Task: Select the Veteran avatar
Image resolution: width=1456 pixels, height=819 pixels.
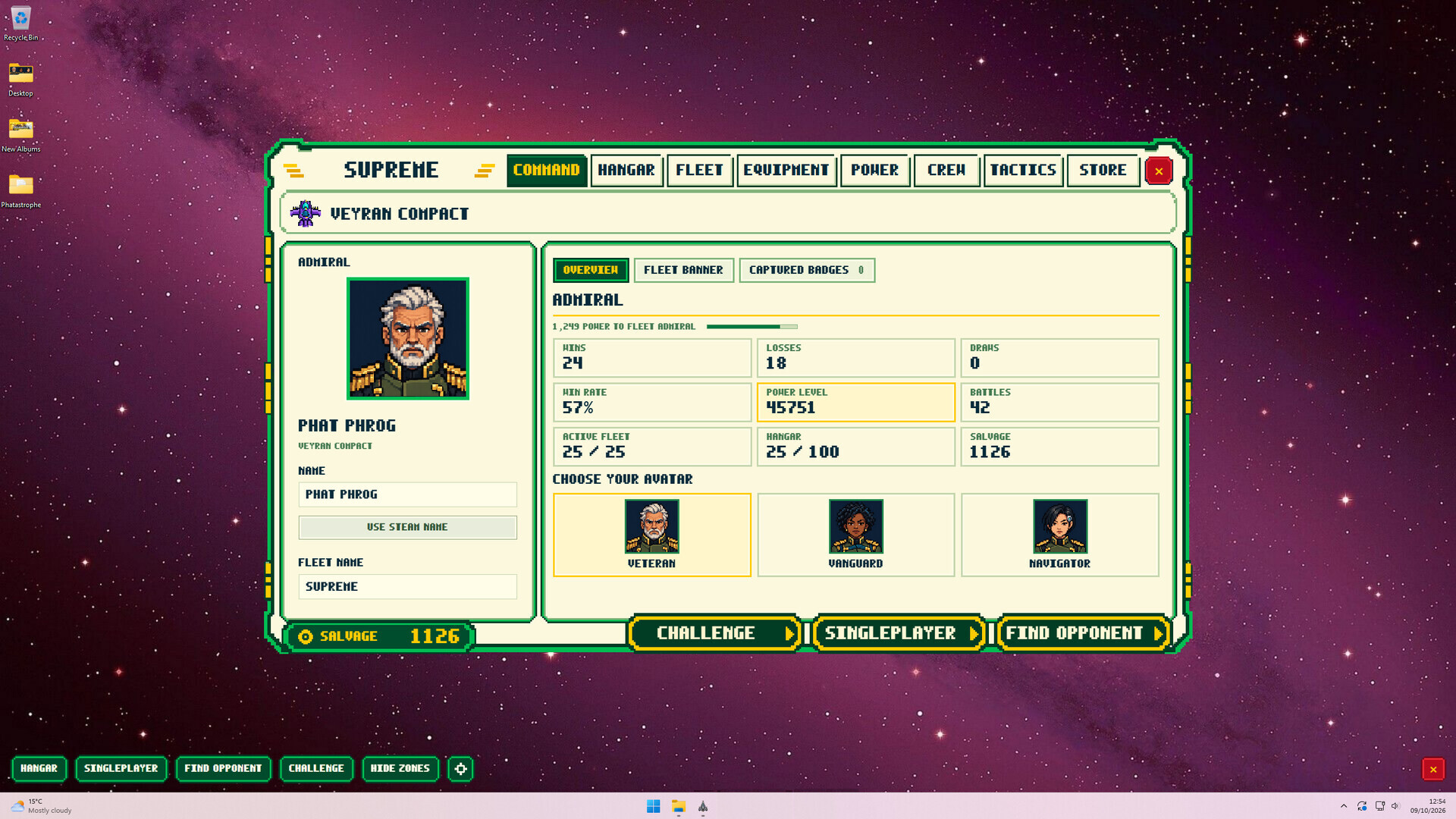Action: tap(651, 535)
